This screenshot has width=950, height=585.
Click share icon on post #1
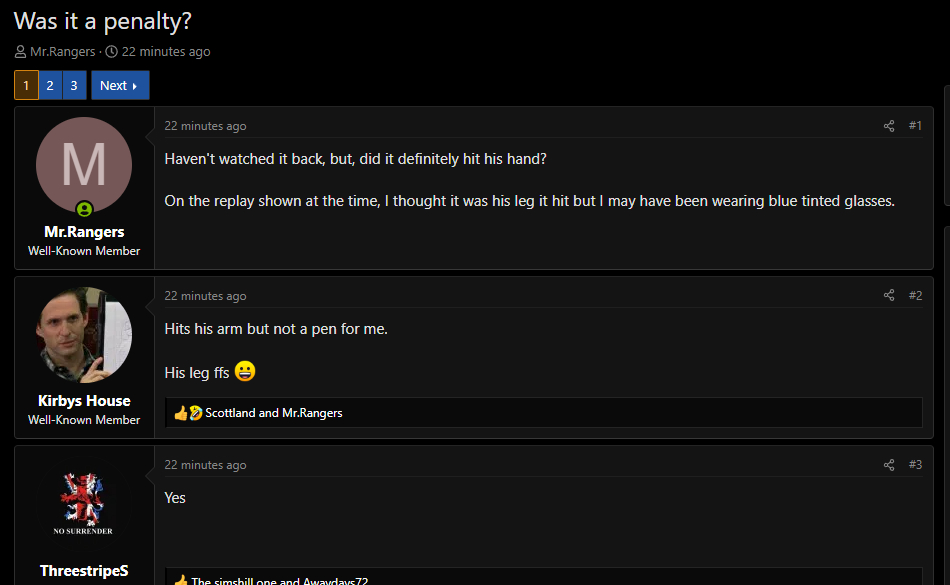pyautogui.click(x=889, y=126)
